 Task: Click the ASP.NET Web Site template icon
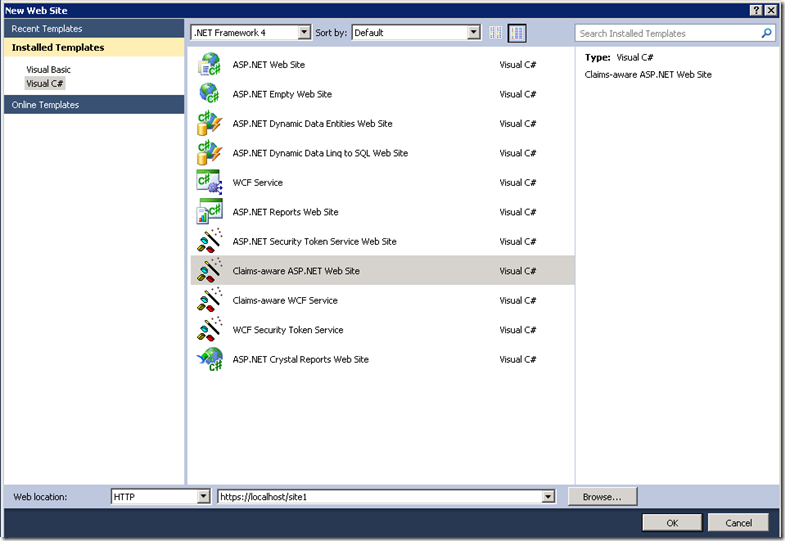[x=209, y=65]
